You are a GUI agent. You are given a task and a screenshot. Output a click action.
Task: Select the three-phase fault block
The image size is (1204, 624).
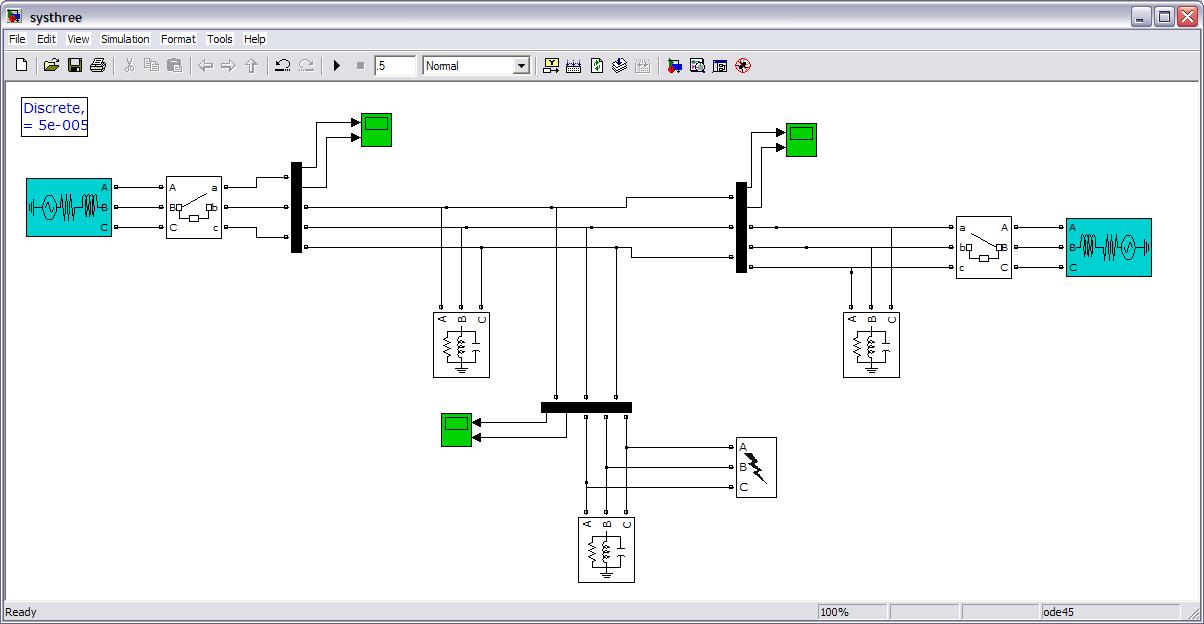pos(756,467)
